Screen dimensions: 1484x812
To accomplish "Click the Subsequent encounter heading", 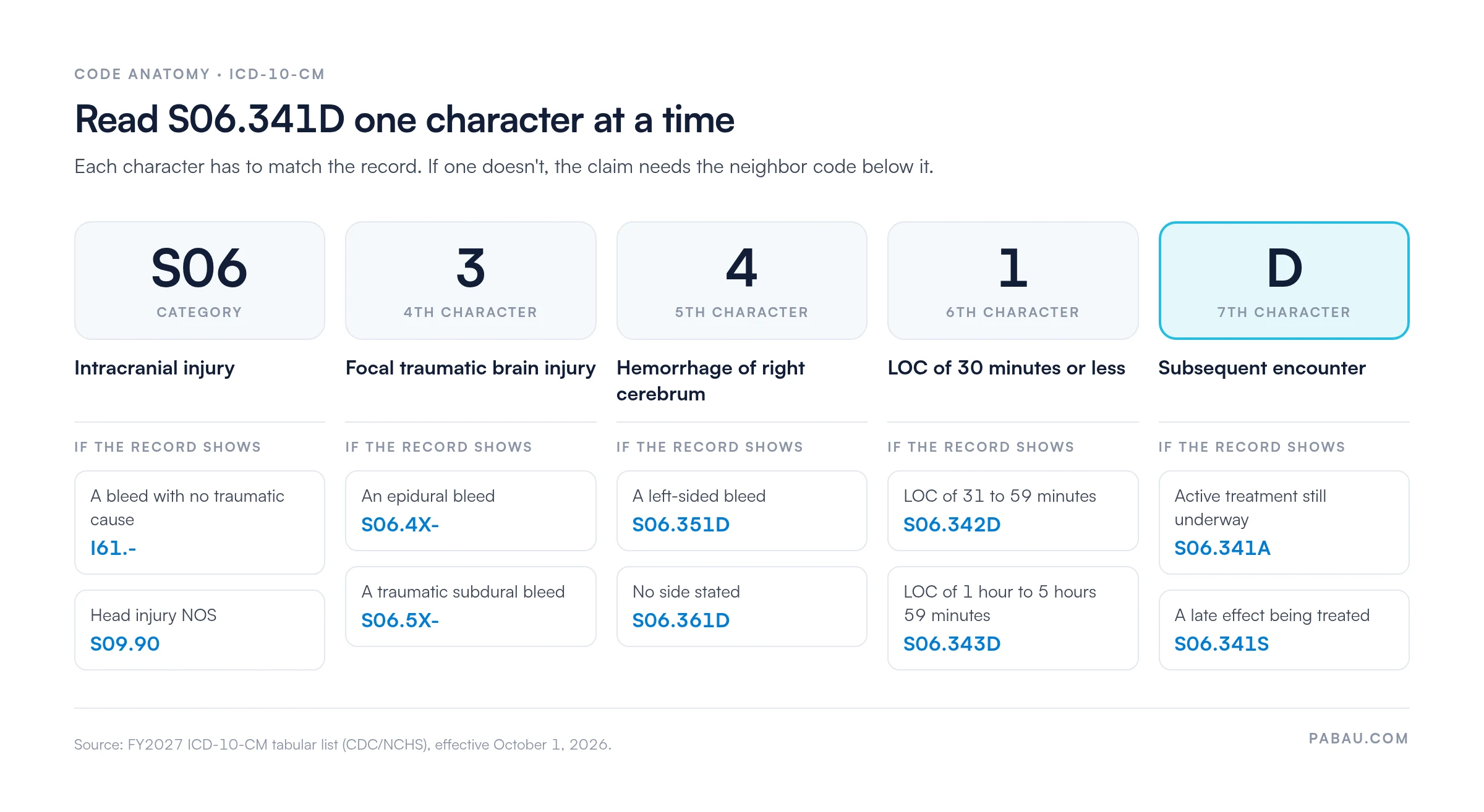I will tap(1261, 368).
